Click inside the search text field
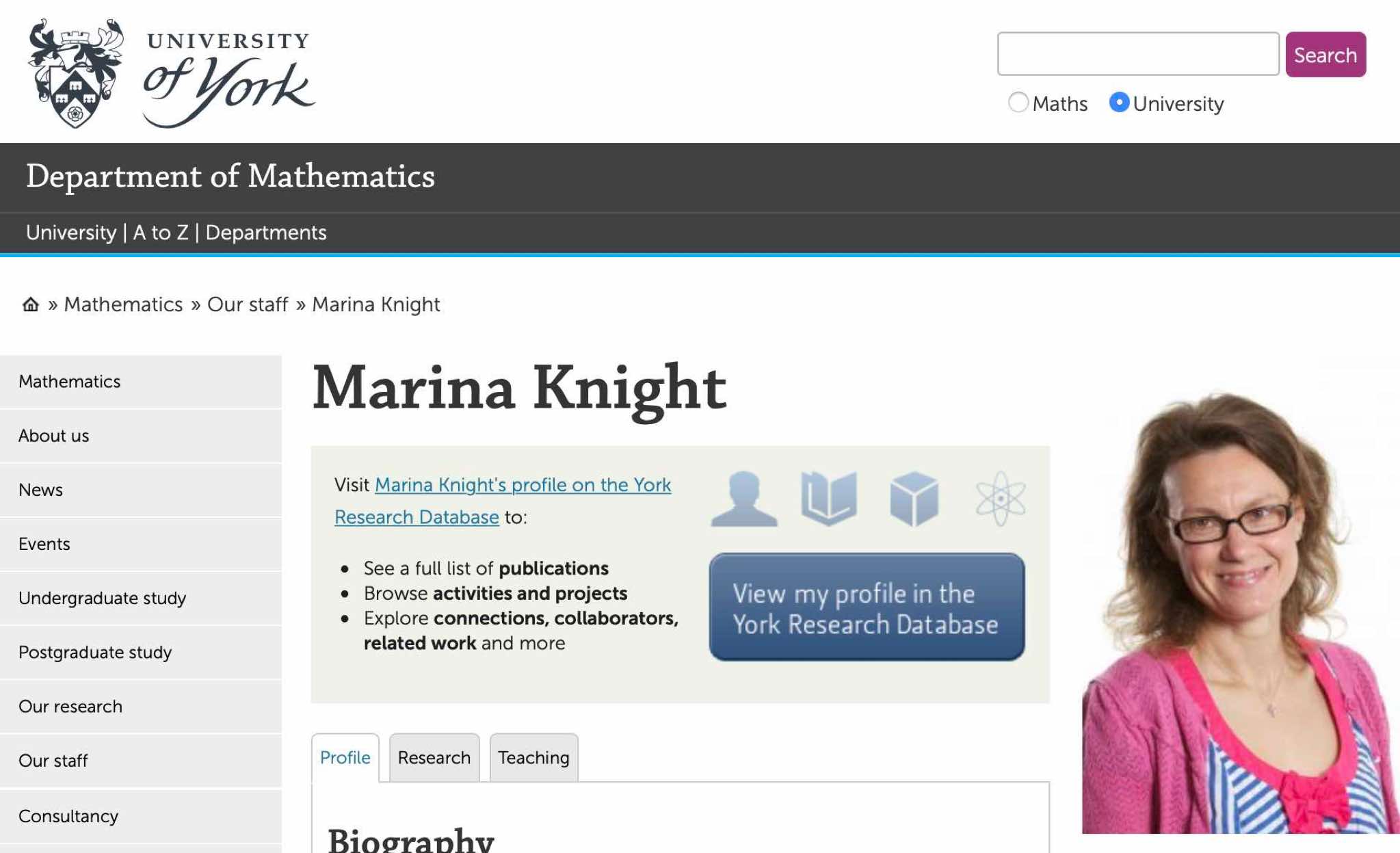This screenshot has height=853, width=1400. [x=1137, y=54]
